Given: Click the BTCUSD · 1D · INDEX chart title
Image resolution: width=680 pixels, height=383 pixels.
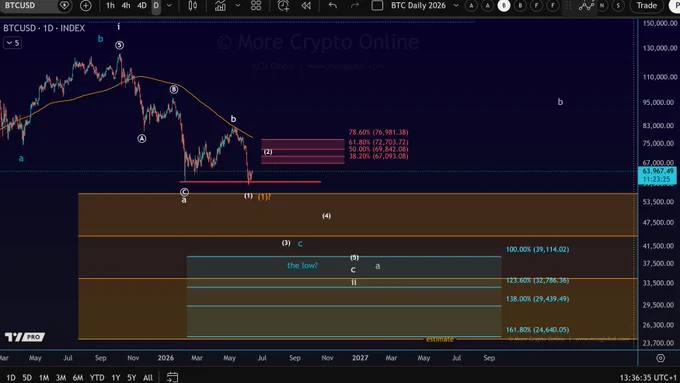Looking at the screenshot, I should (x=44, y=28).
